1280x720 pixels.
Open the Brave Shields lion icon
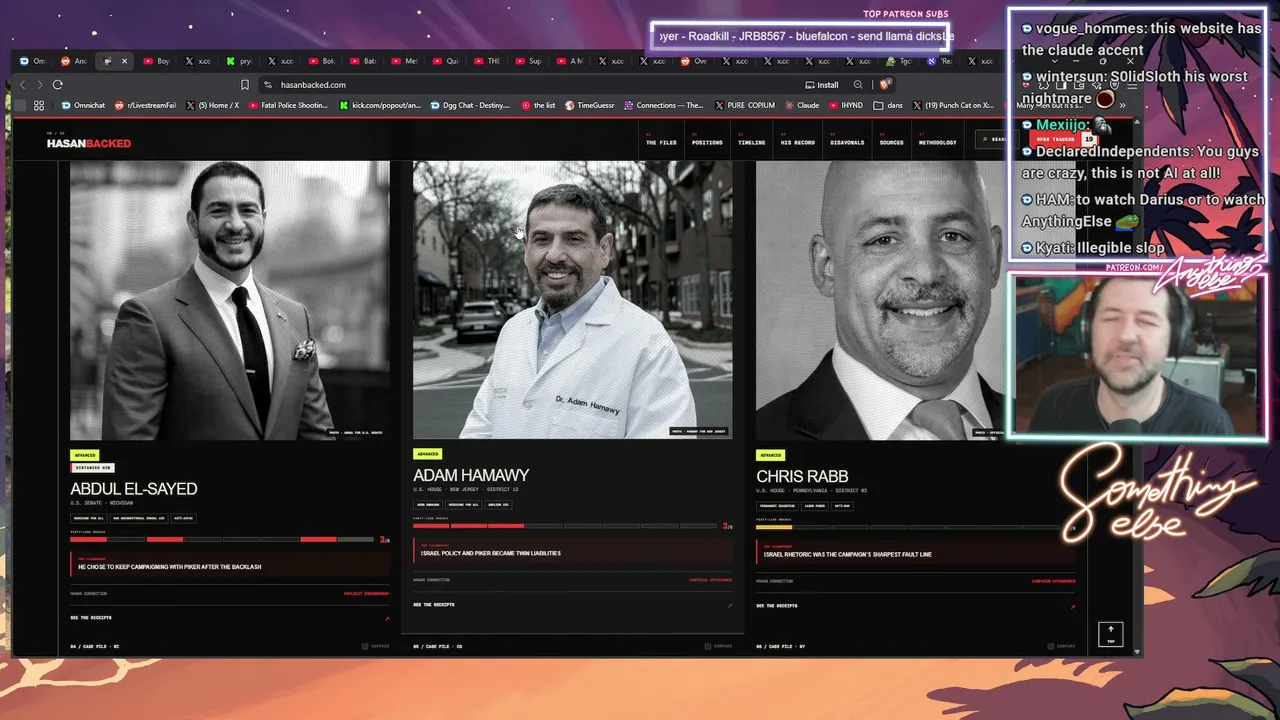(x=885, y=85)
